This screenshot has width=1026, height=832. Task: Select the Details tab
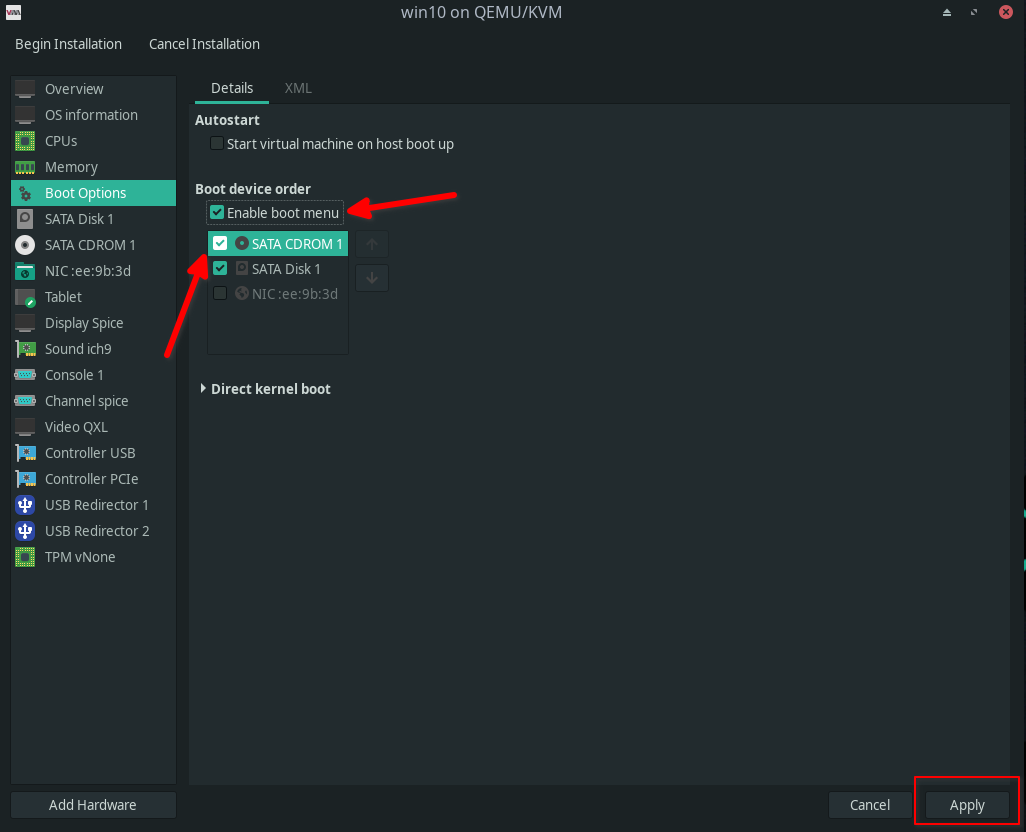(232, 88)
